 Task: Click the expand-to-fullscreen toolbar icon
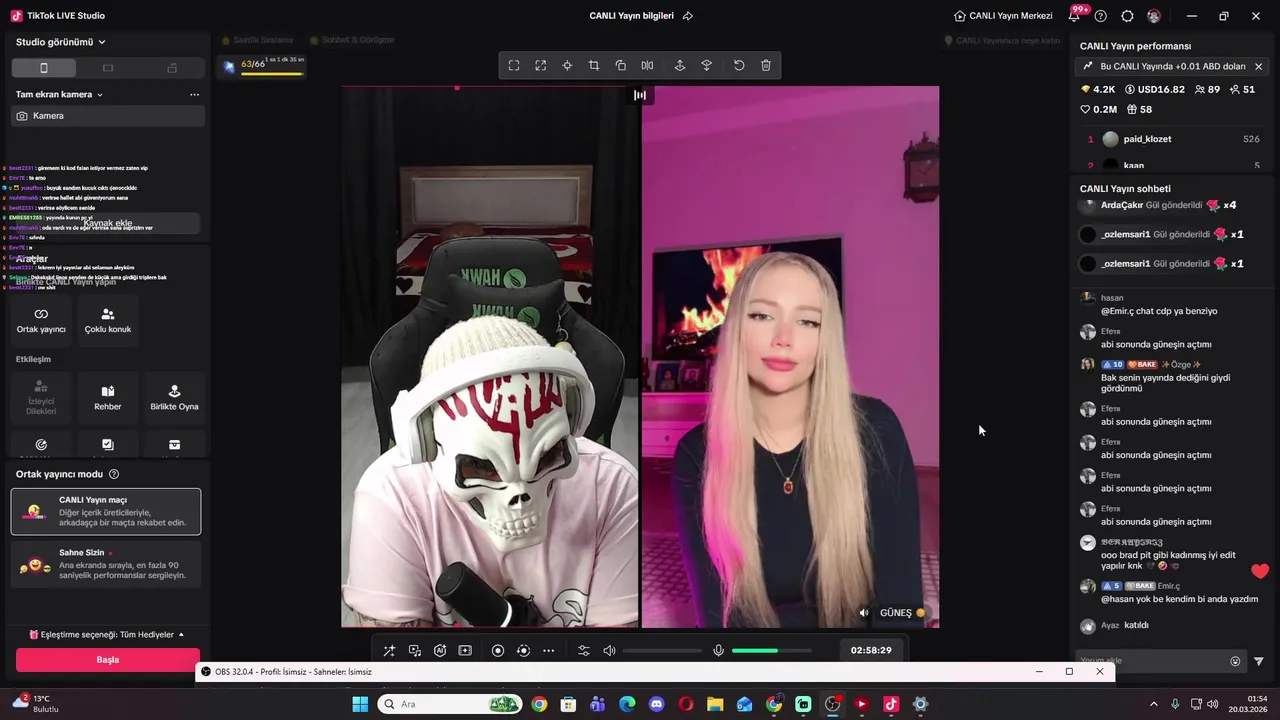(541, 65)
